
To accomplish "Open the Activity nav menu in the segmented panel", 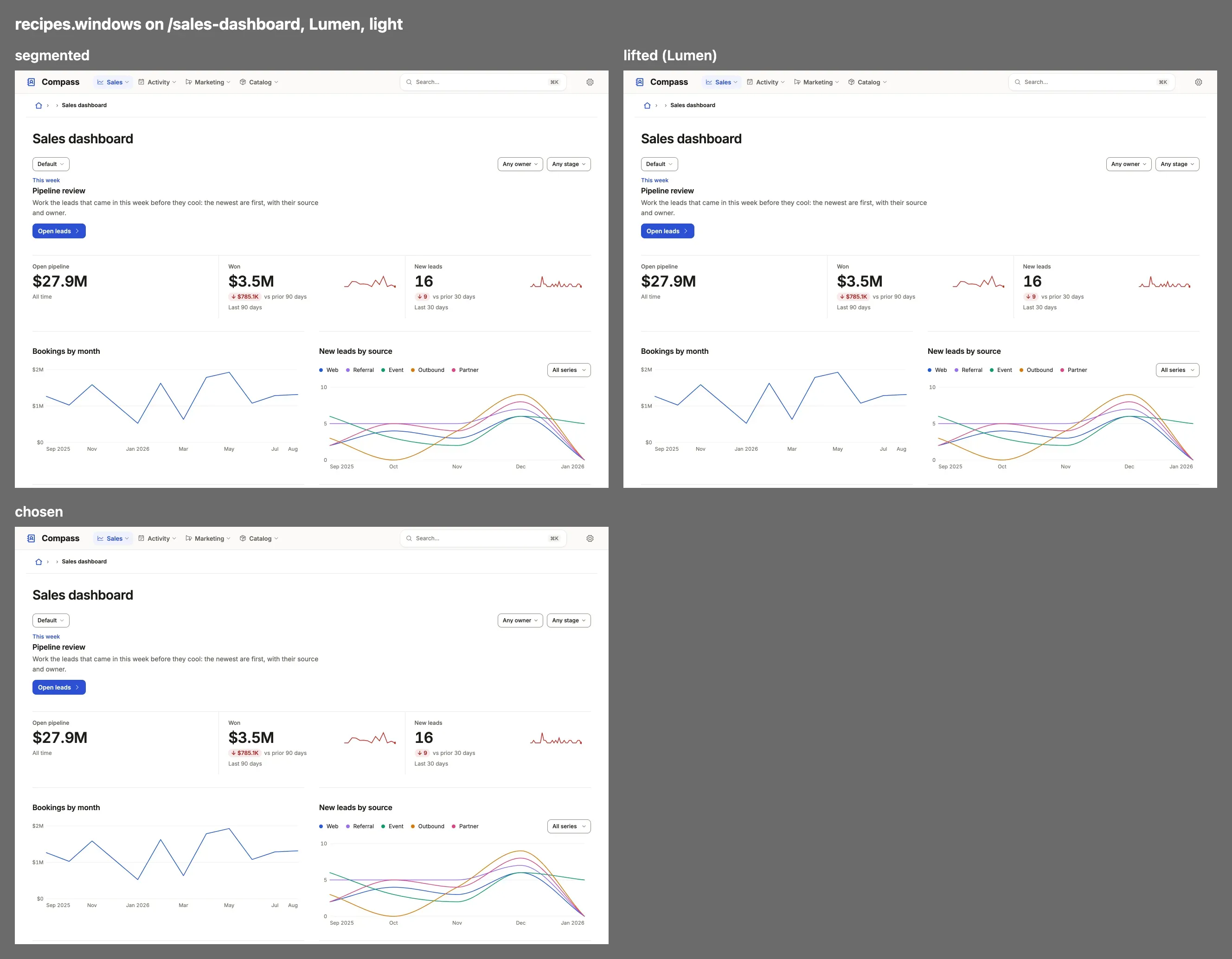I will pyautogui.click(x=157, y=82).
